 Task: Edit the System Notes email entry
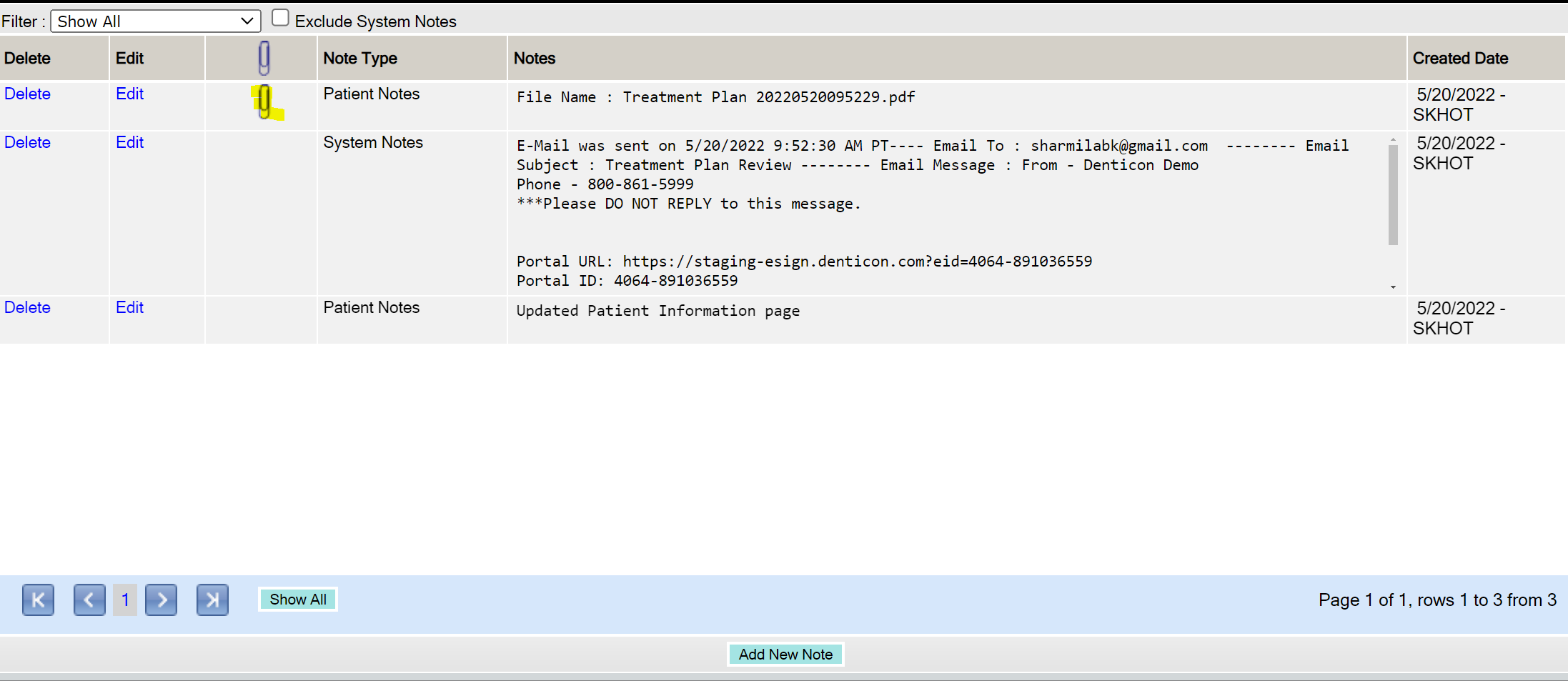click(x=129, y=142)
